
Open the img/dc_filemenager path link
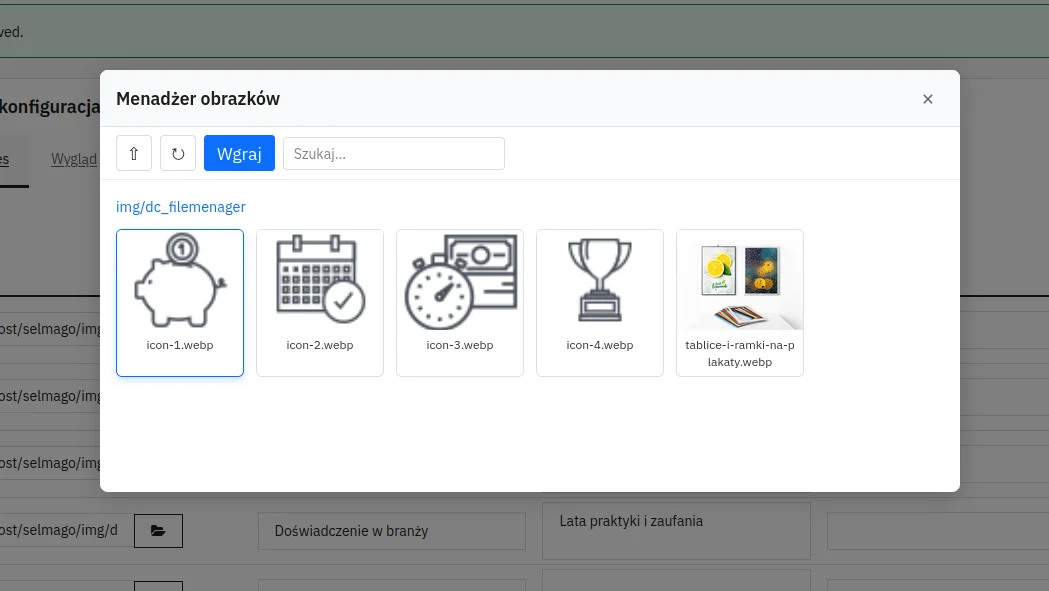(x=181, y=207)
